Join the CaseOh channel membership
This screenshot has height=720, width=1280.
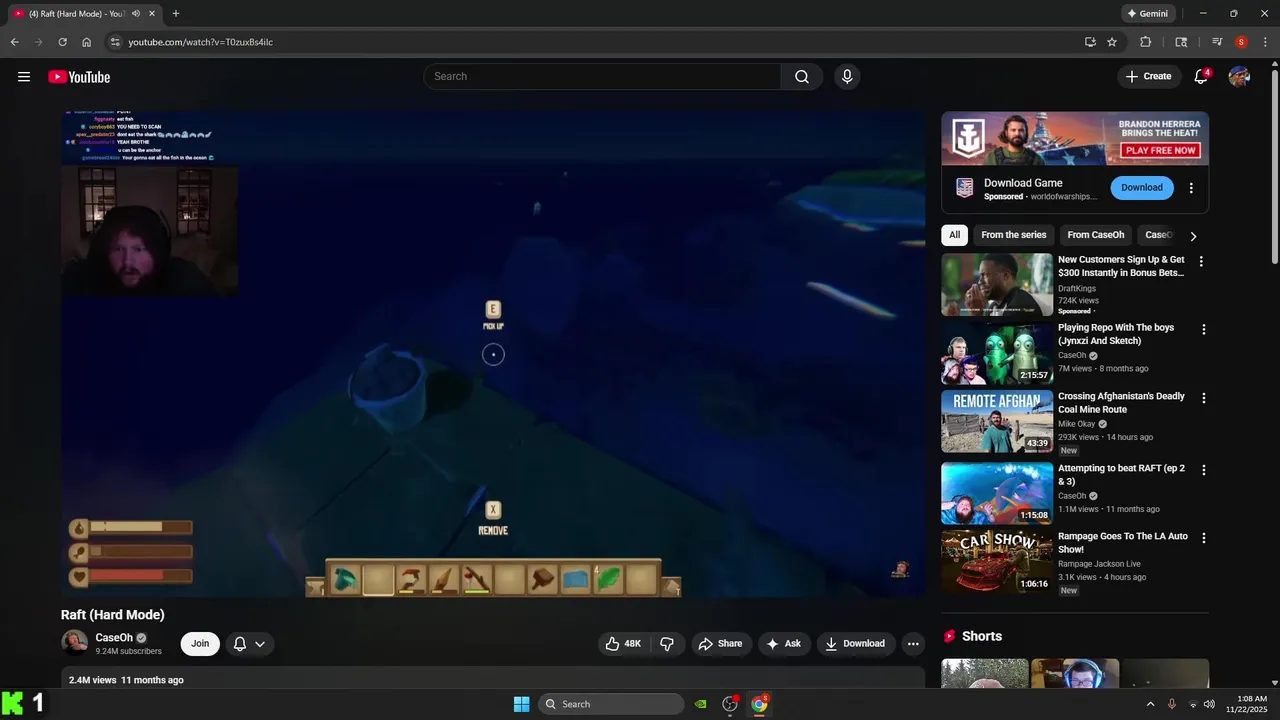pos(200,644)
